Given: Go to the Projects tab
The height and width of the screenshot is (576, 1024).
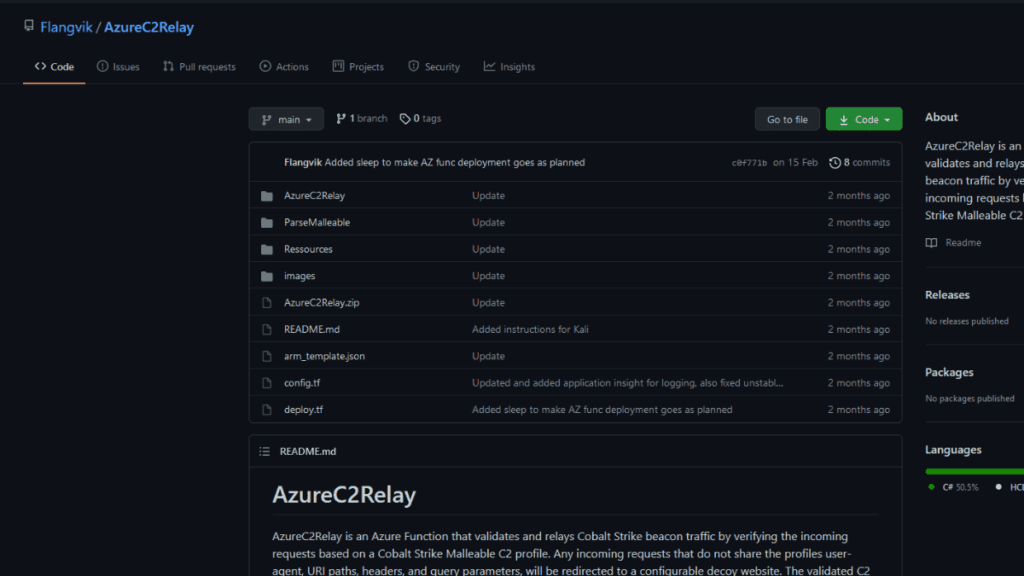Looking at the screenshot, I should pos(358,67).
